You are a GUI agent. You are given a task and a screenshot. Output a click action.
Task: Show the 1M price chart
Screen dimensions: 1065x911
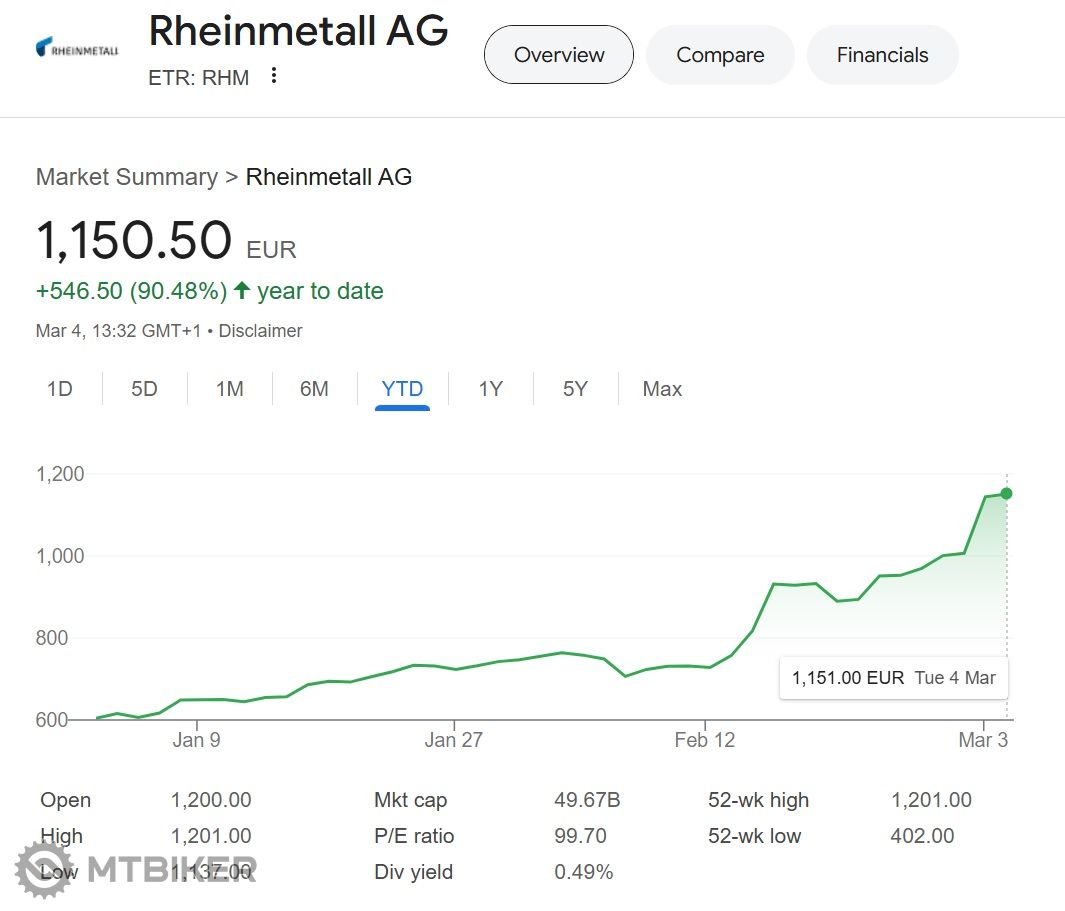(x=230, y=389)
